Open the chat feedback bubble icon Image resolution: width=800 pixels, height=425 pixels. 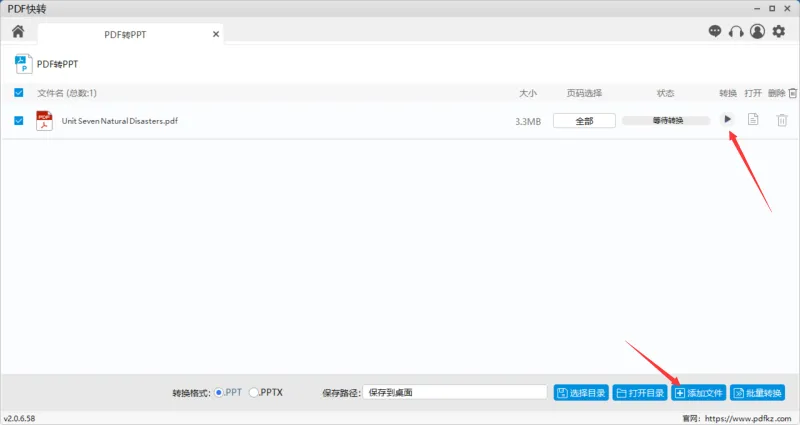tap(715, 32)
